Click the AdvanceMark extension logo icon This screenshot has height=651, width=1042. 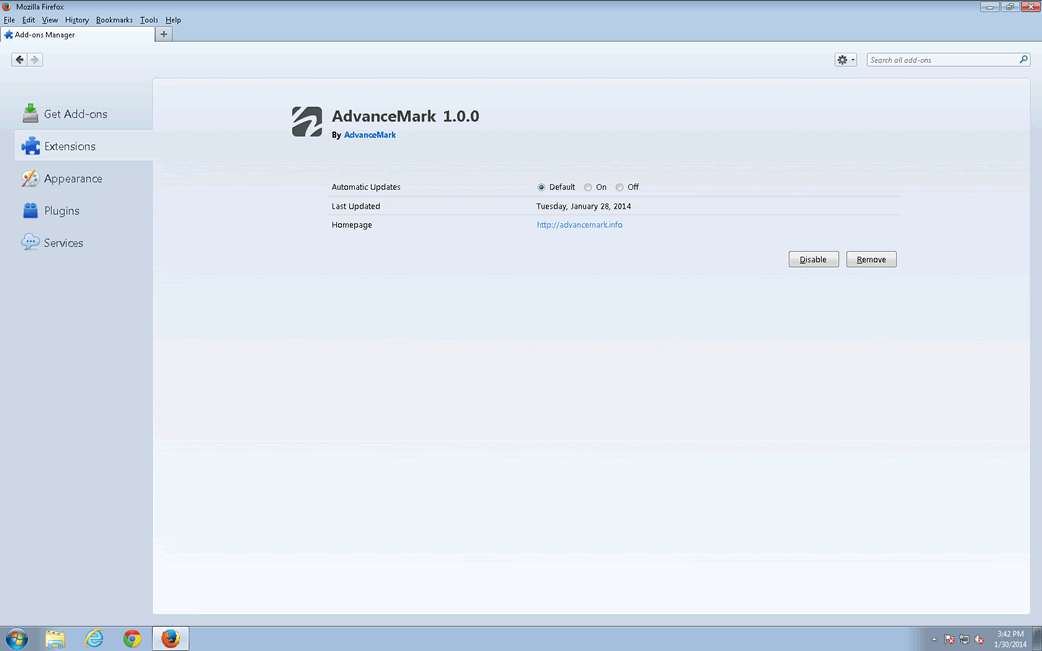pos(307,122)
